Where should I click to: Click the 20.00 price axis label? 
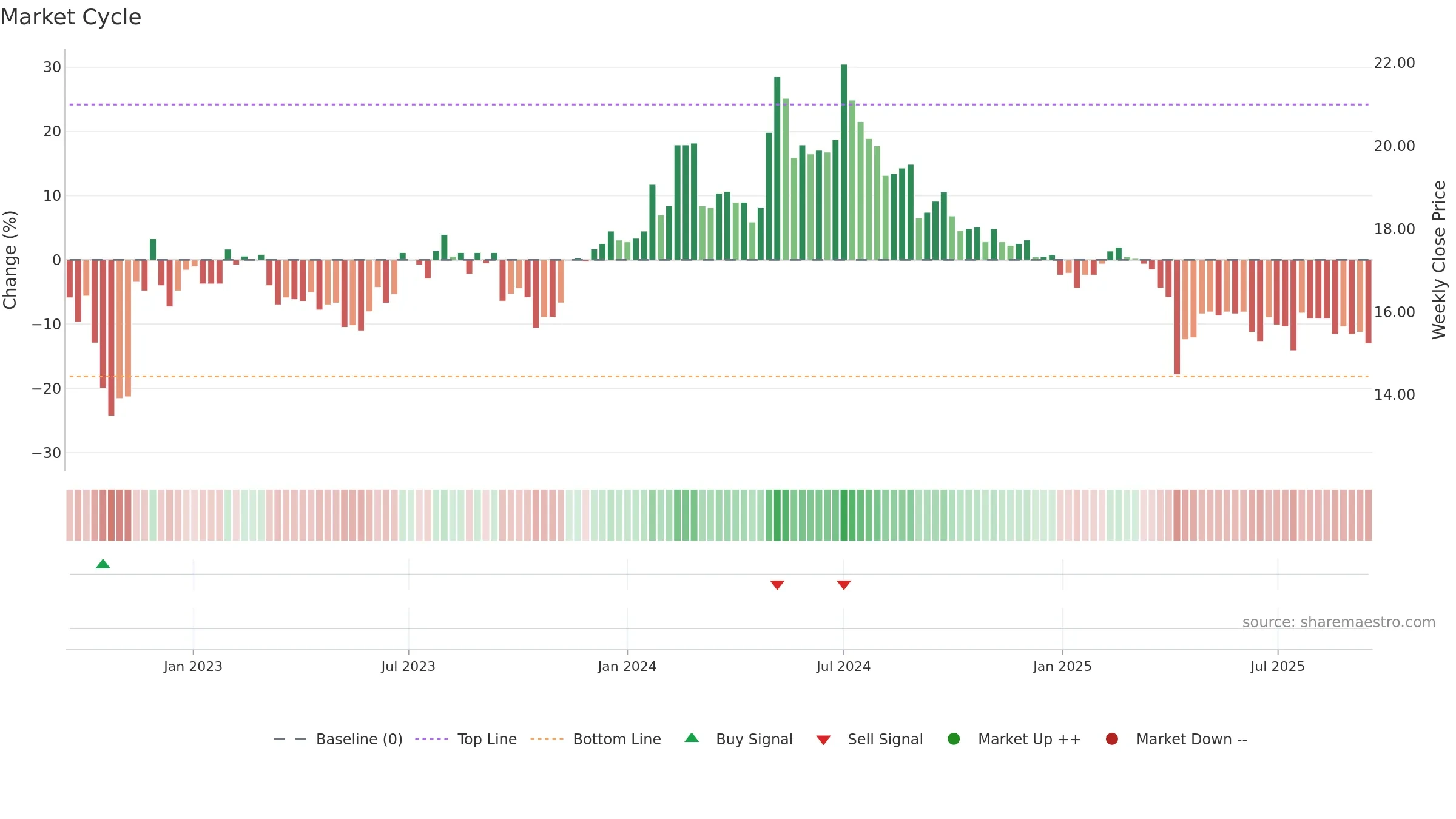1394,146
